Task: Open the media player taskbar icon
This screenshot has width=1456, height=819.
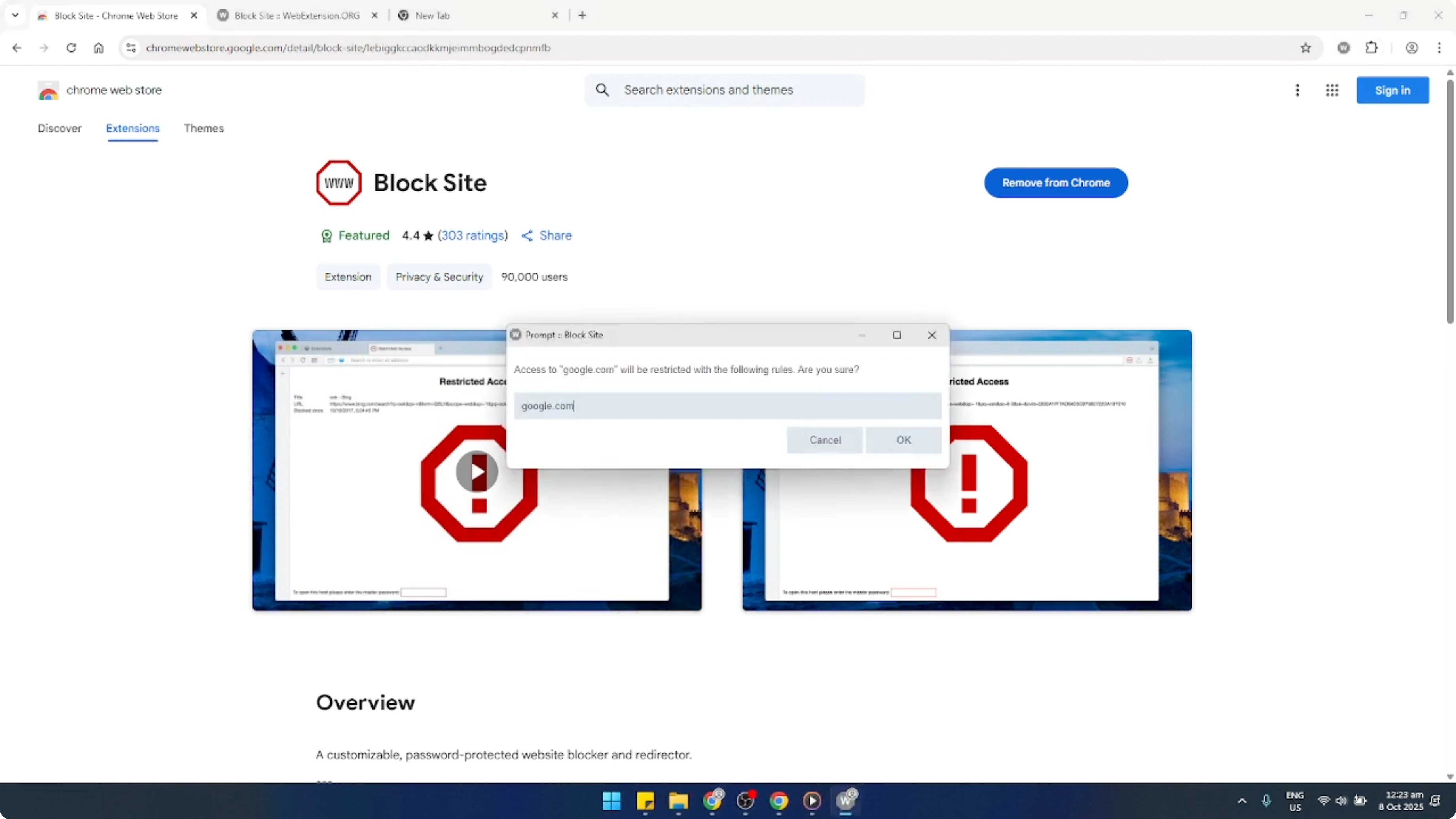Action: click(812, 801)
